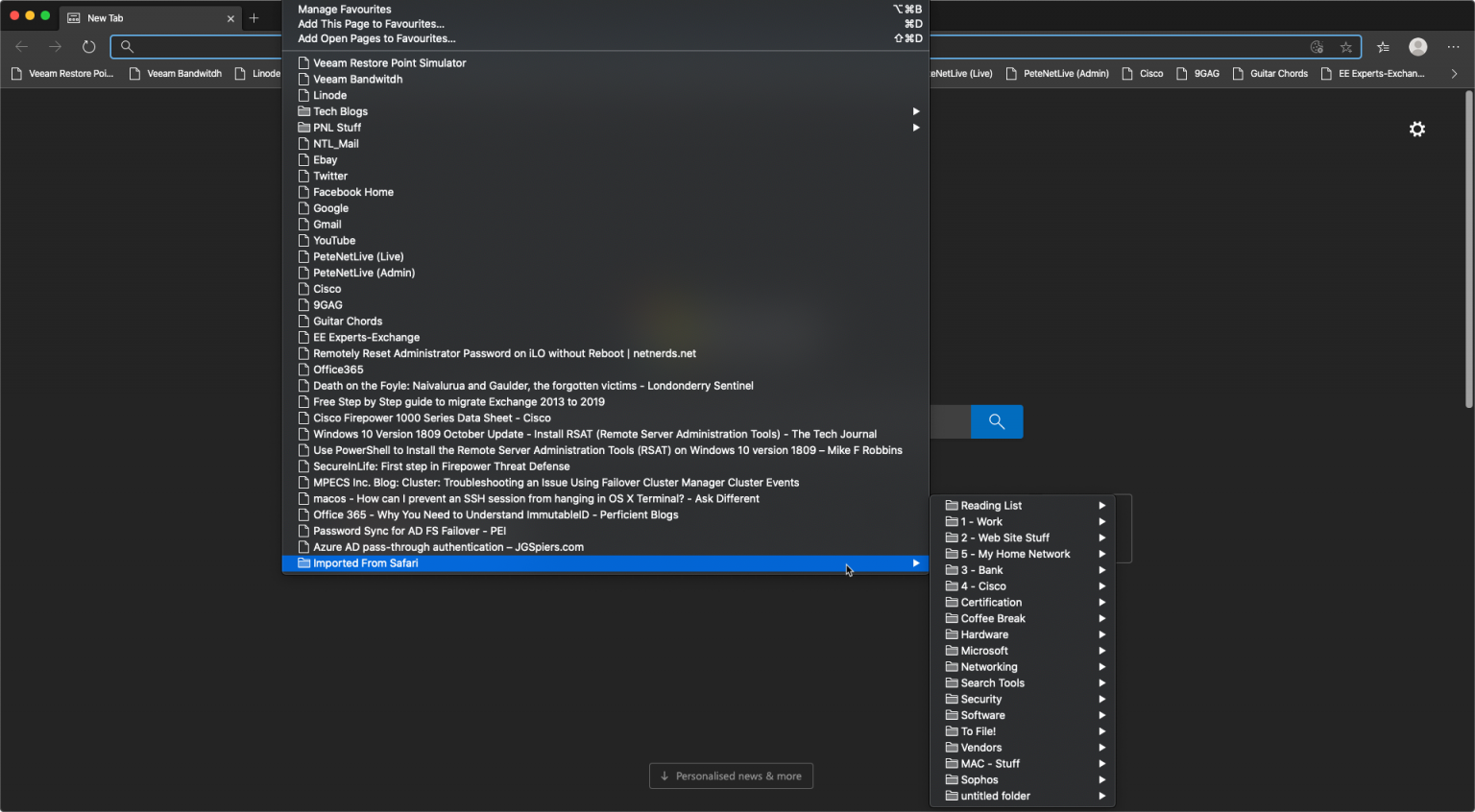Expand the Sophos folder
The image size is (1475, 812).
tap(1023, 779)
